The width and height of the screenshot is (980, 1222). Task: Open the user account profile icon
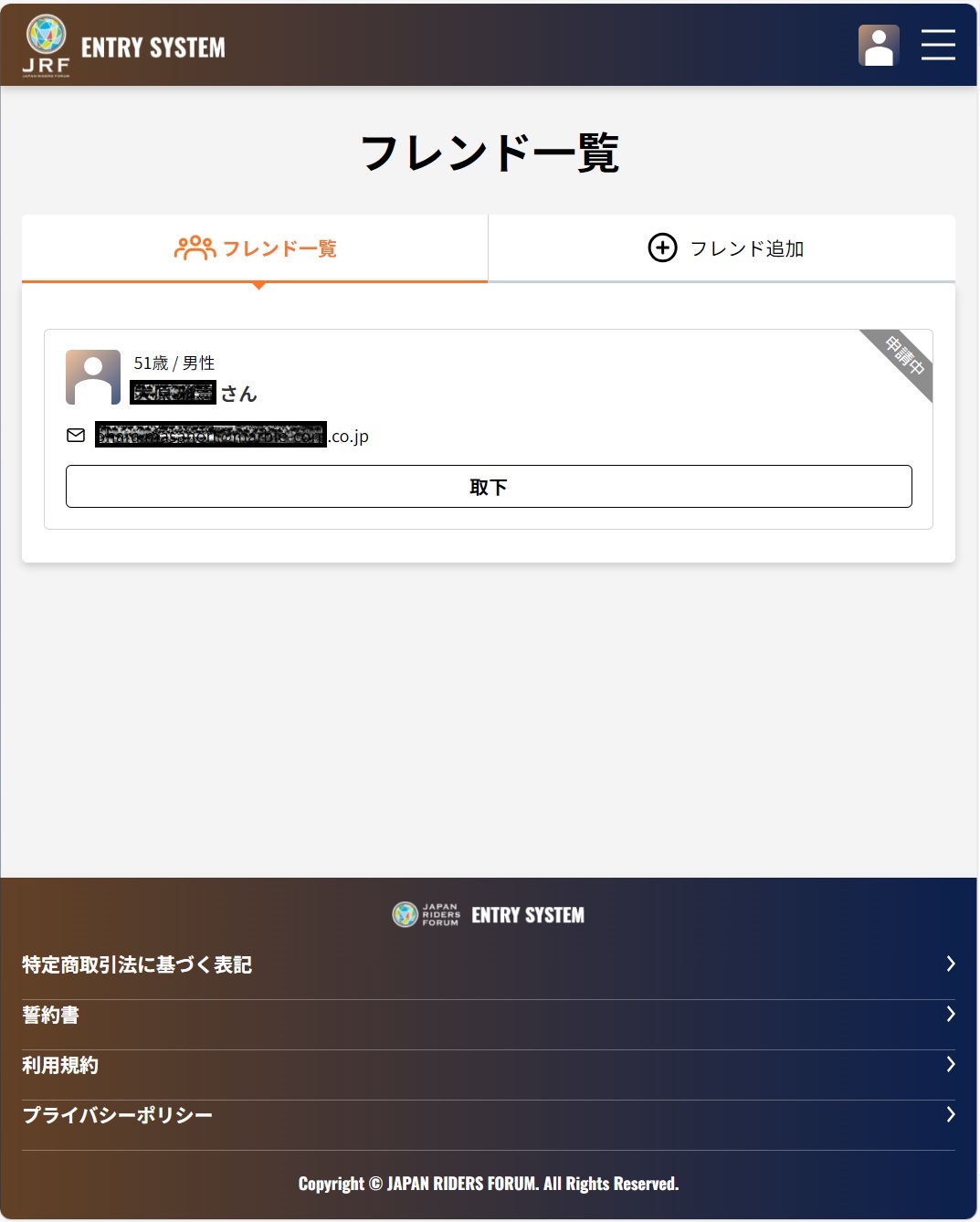click(x=879, y=45)
